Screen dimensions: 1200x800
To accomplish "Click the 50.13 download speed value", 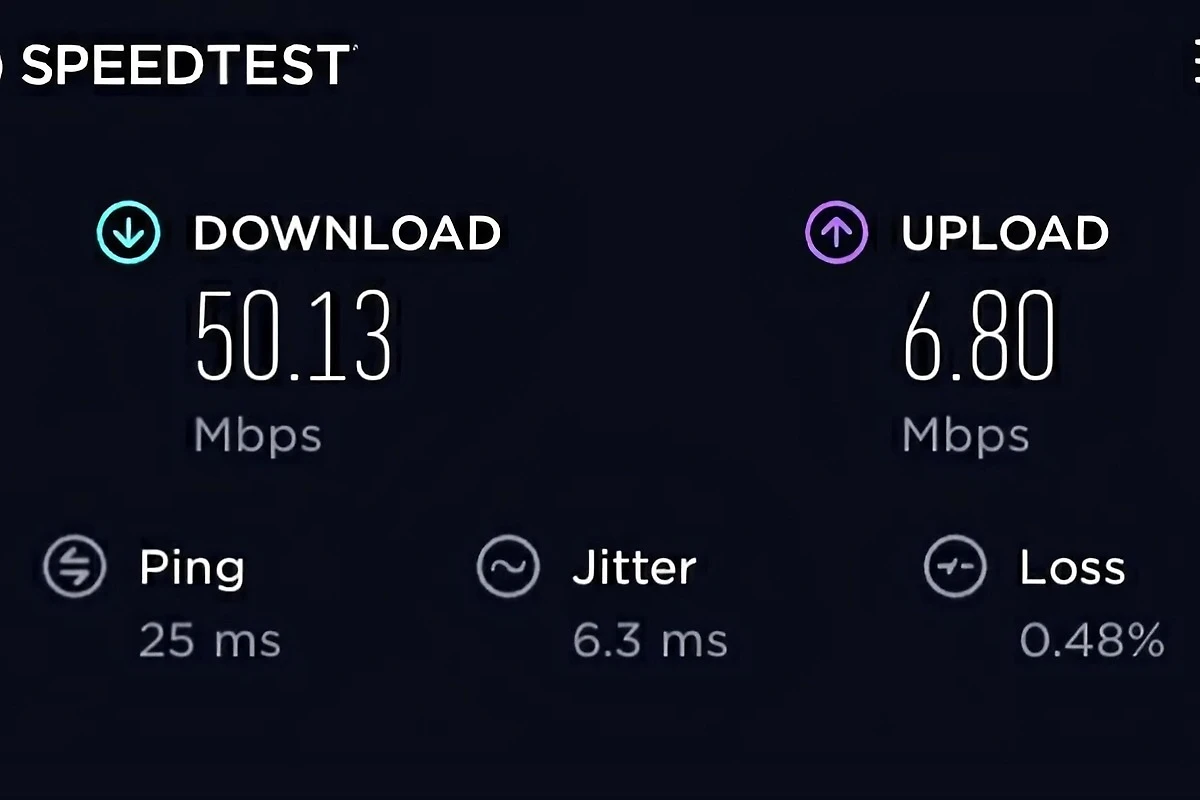I will pyautogui.click(x=293, y=335).
